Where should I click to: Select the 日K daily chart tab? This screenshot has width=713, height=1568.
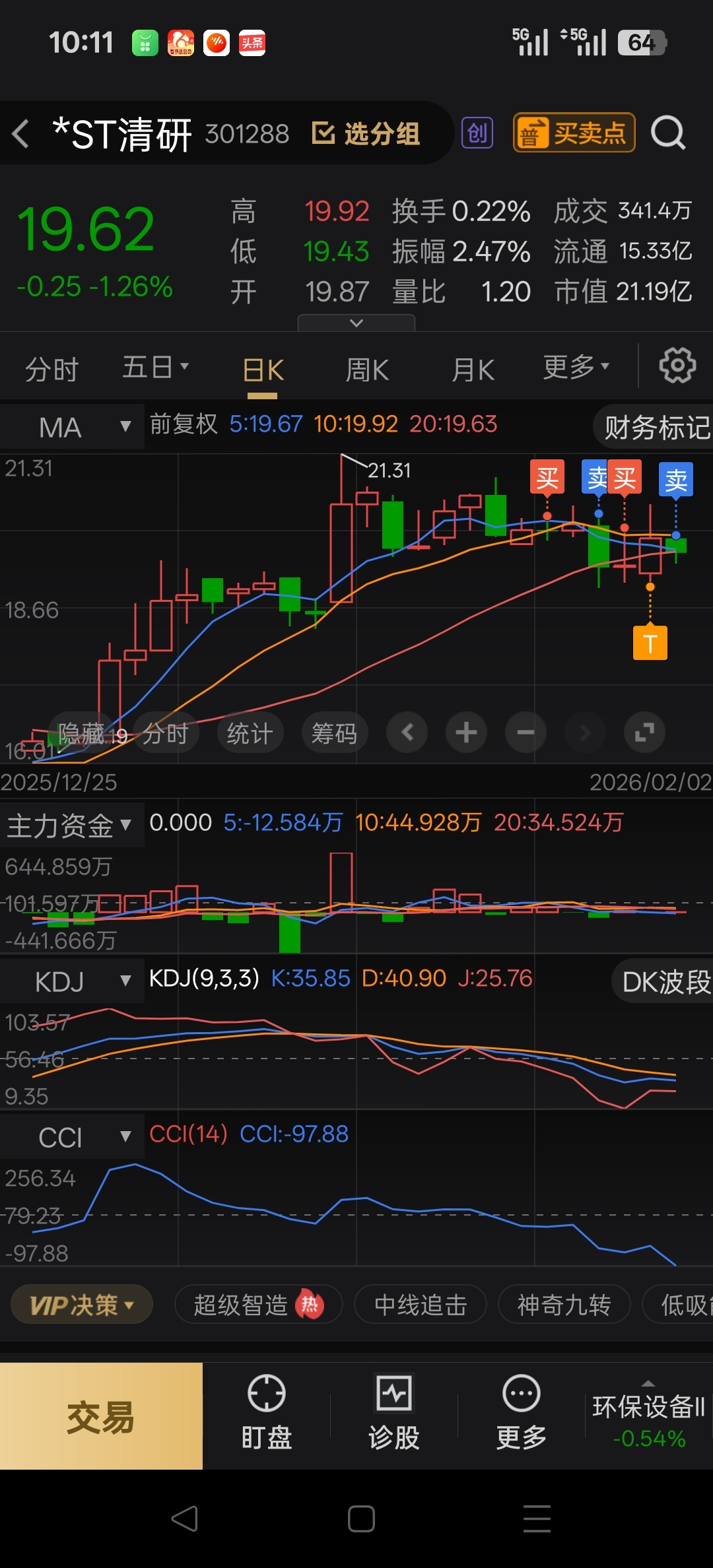263,370
